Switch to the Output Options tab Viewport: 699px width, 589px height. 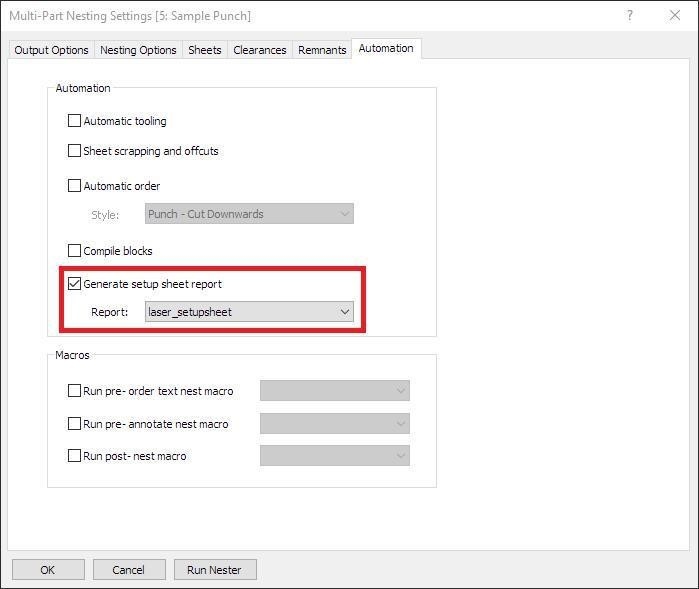[x=51, y=50]
